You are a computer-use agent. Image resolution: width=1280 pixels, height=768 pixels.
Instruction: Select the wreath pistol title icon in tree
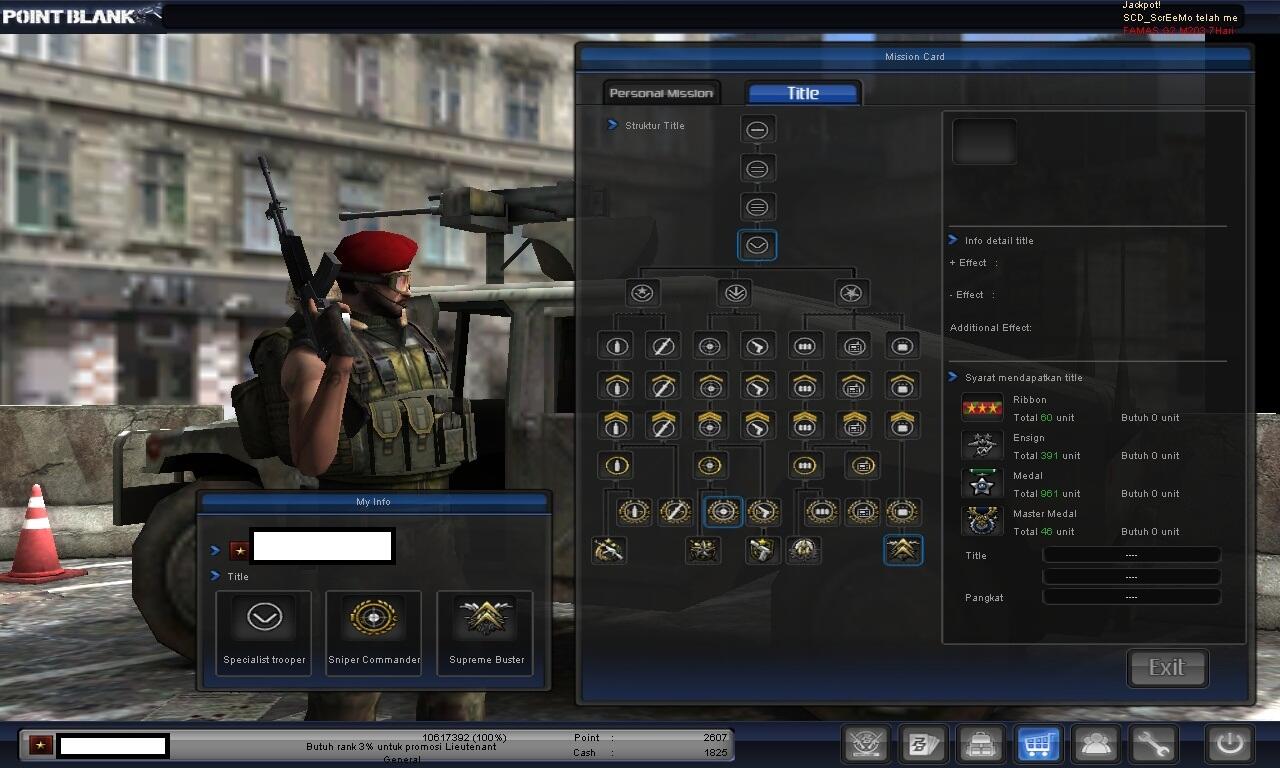click(763, 511)
